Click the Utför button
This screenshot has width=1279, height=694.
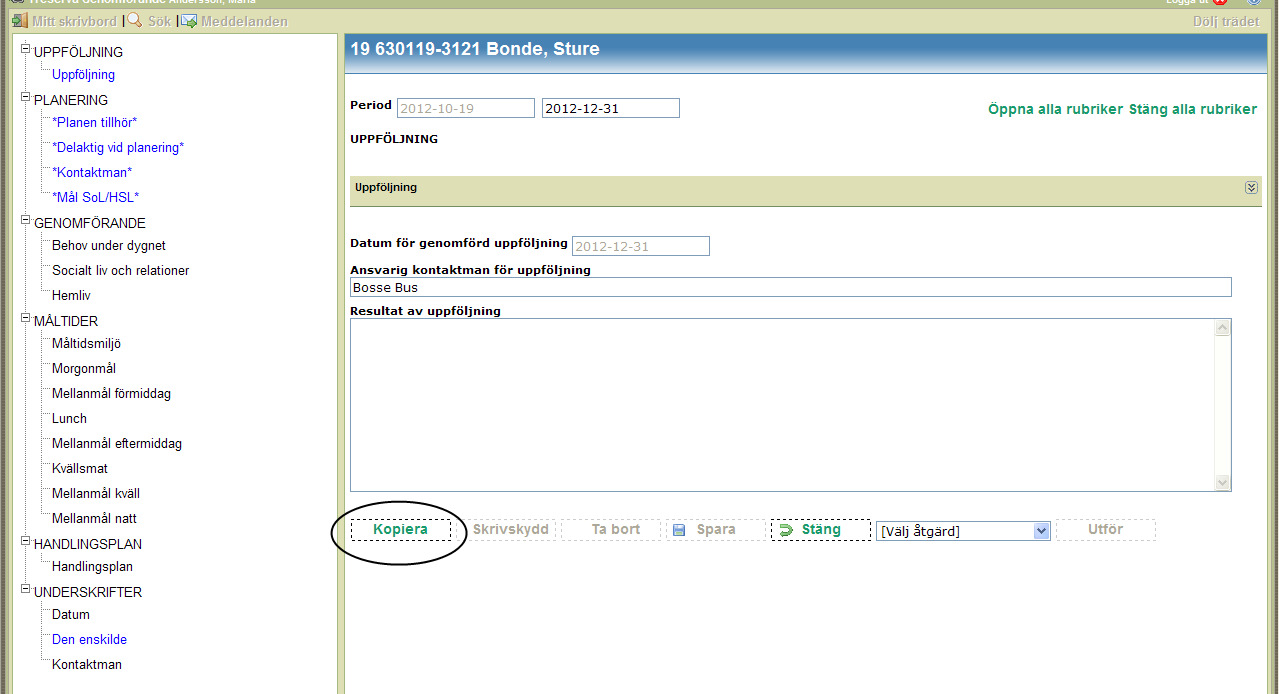pos(1106,530)
